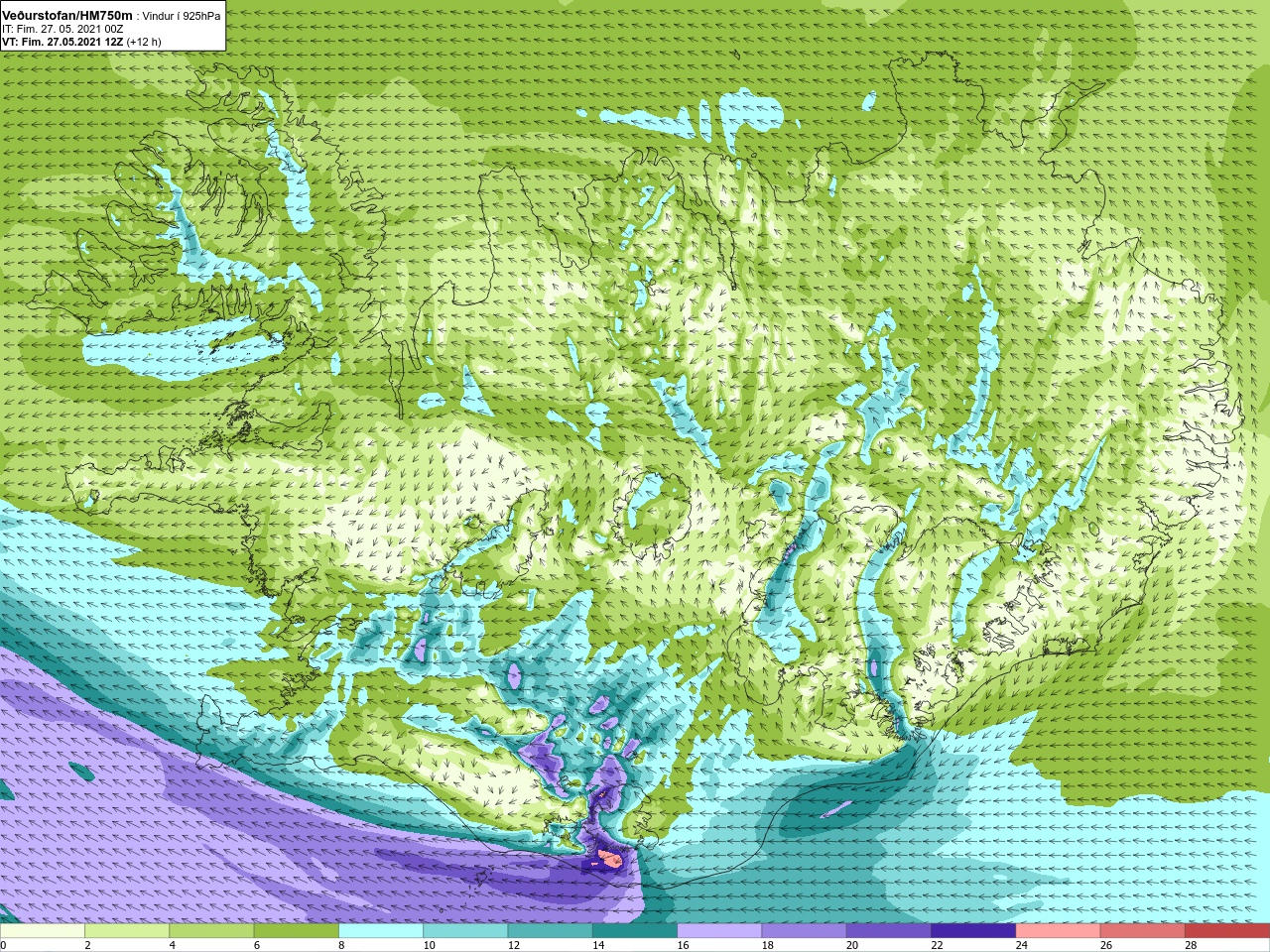Choose the 6–8 m/s darker green legend swatch
Screen dimensions: 1270x952
[296, 931]
